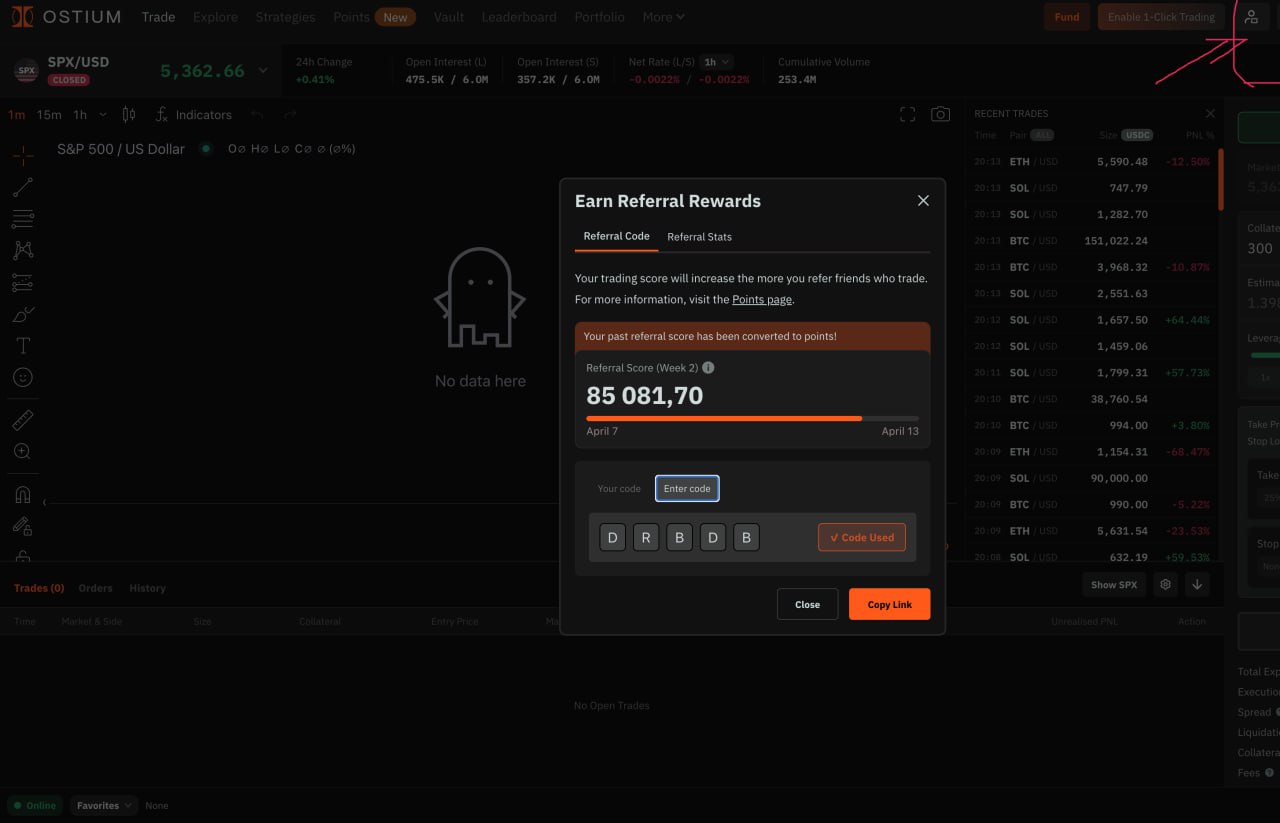
Task: Open the long position forecasting tool
Action: (23, 283)
